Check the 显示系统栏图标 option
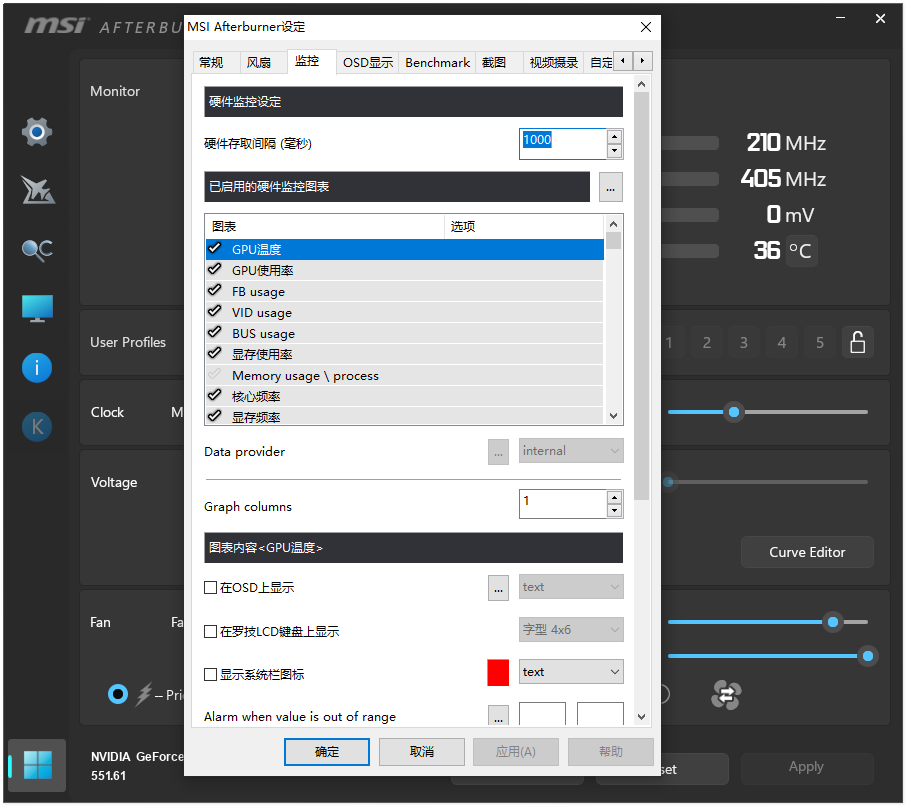The width and height of the screenshot is (907, 807). point(211,672)
